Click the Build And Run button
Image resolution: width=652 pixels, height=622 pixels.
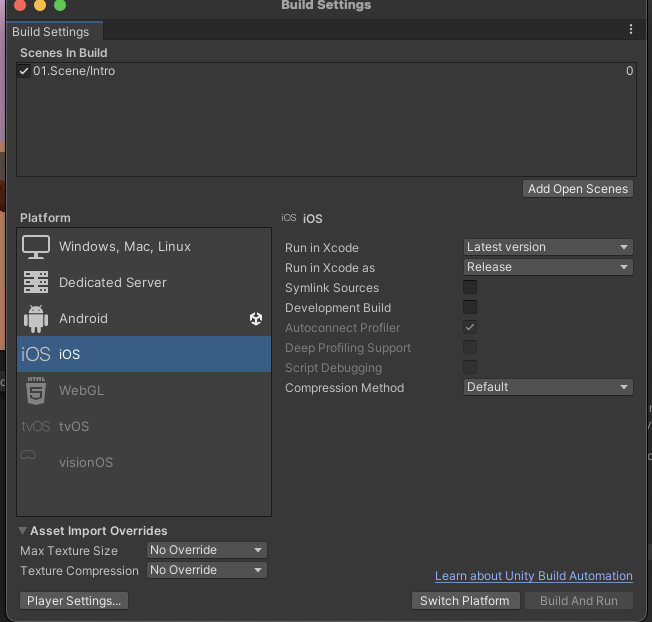(579, 601)
